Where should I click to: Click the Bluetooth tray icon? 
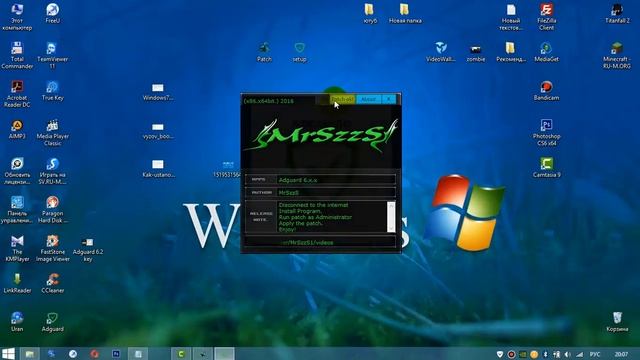(545, 354)
